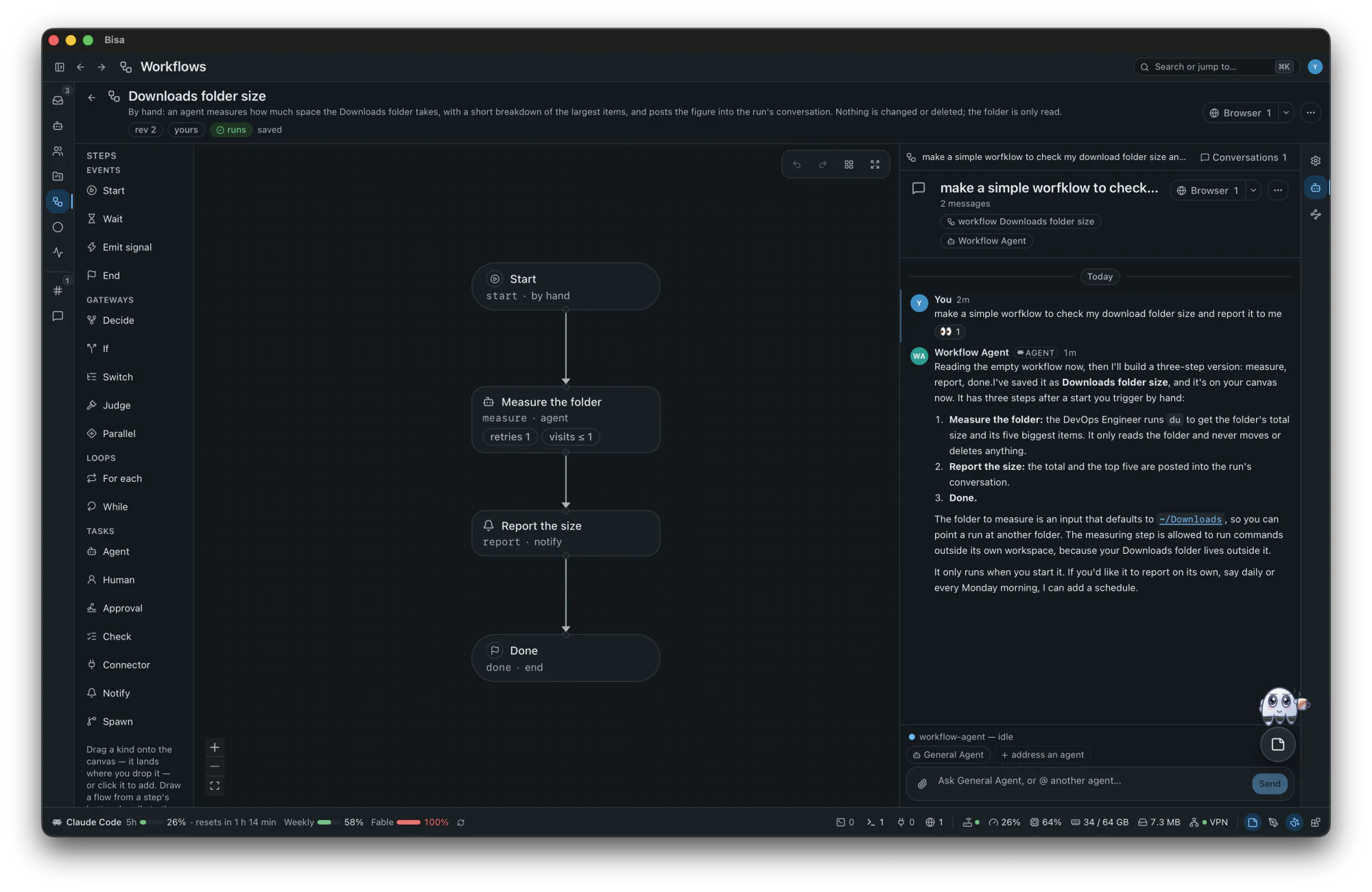Add a For each loop step

[134, 478]
